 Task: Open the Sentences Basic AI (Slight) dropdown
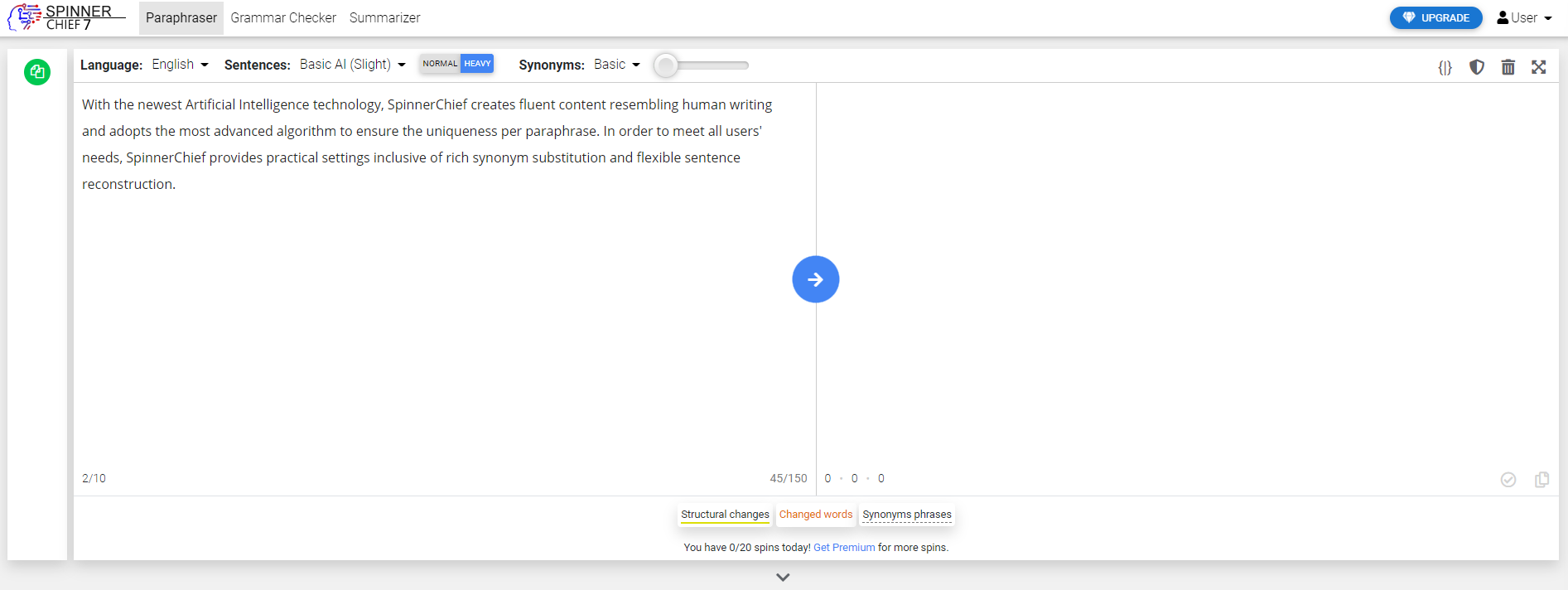point(352,65)
